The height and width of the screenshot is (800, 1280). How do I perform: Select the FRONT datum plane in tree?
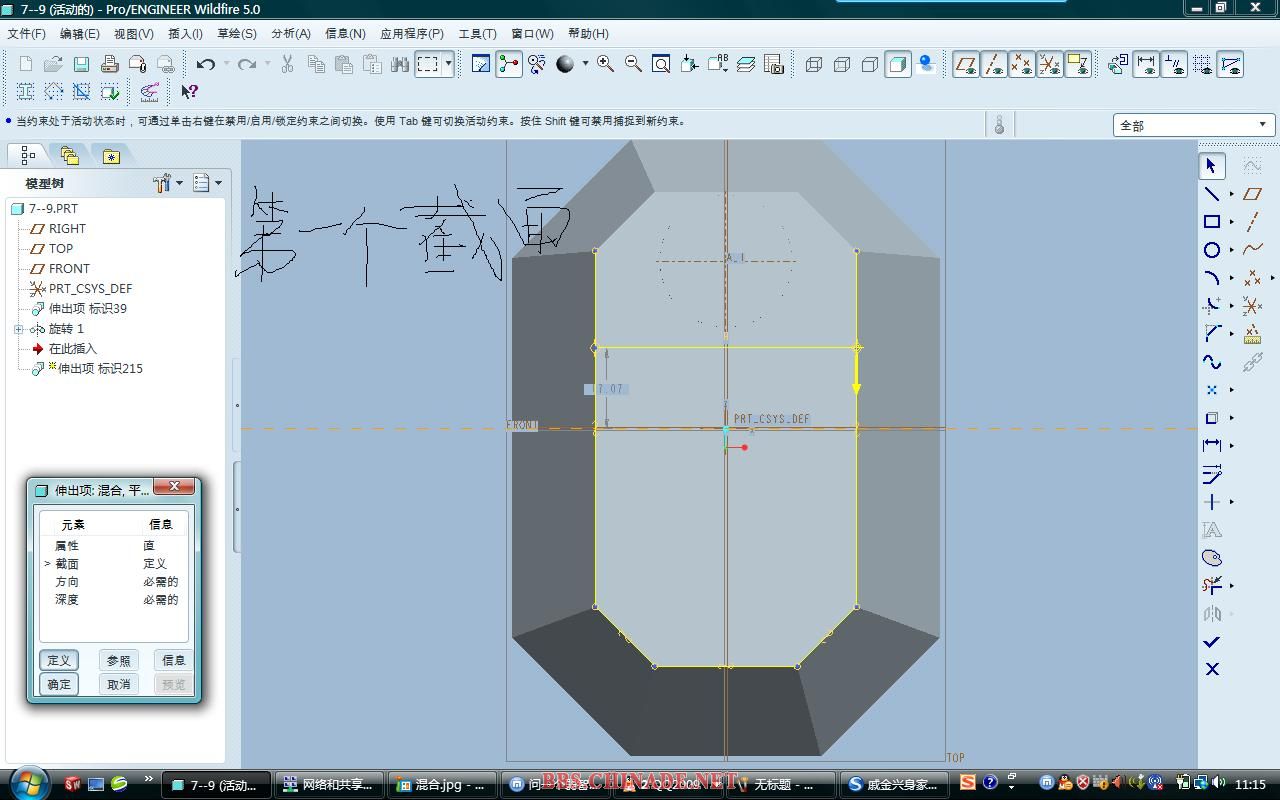(69, 269)
